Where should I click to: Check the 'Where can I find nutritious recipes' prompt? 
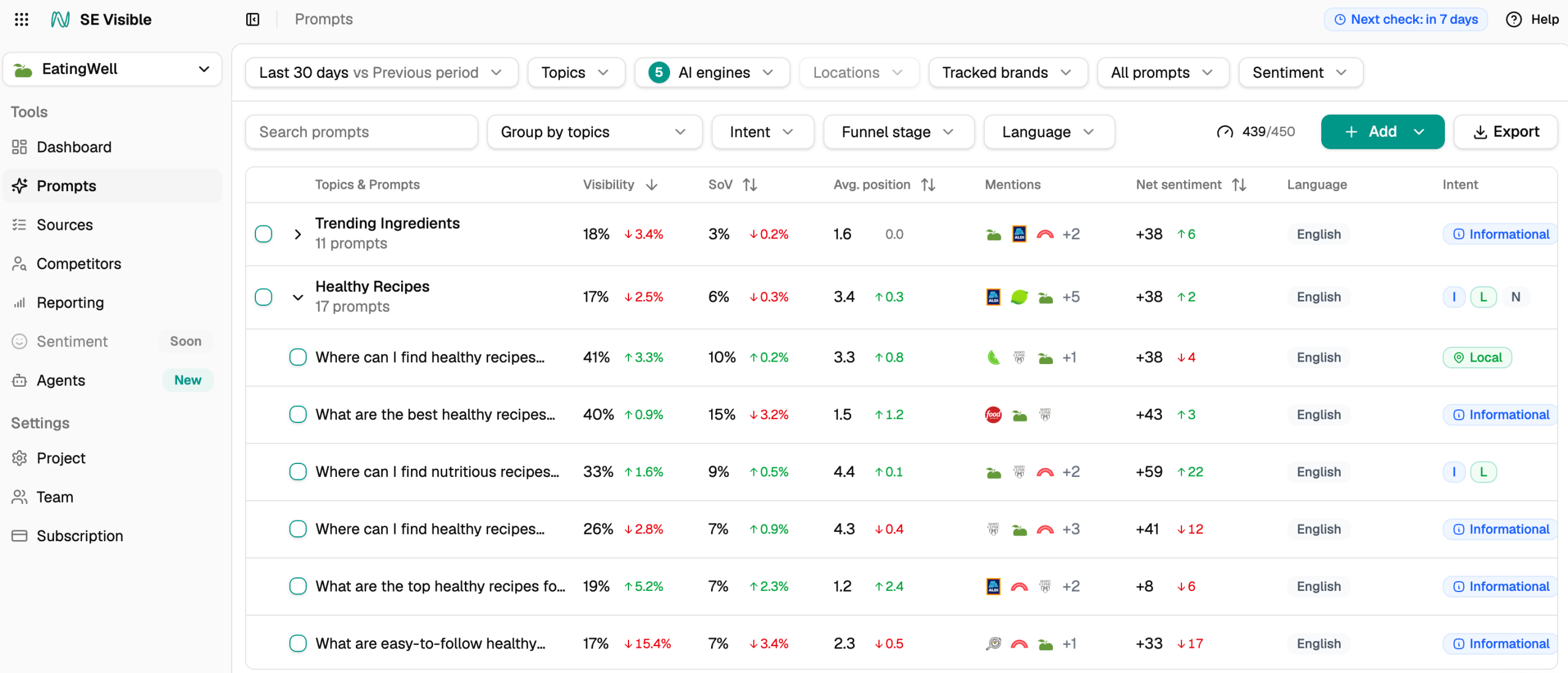298,472
